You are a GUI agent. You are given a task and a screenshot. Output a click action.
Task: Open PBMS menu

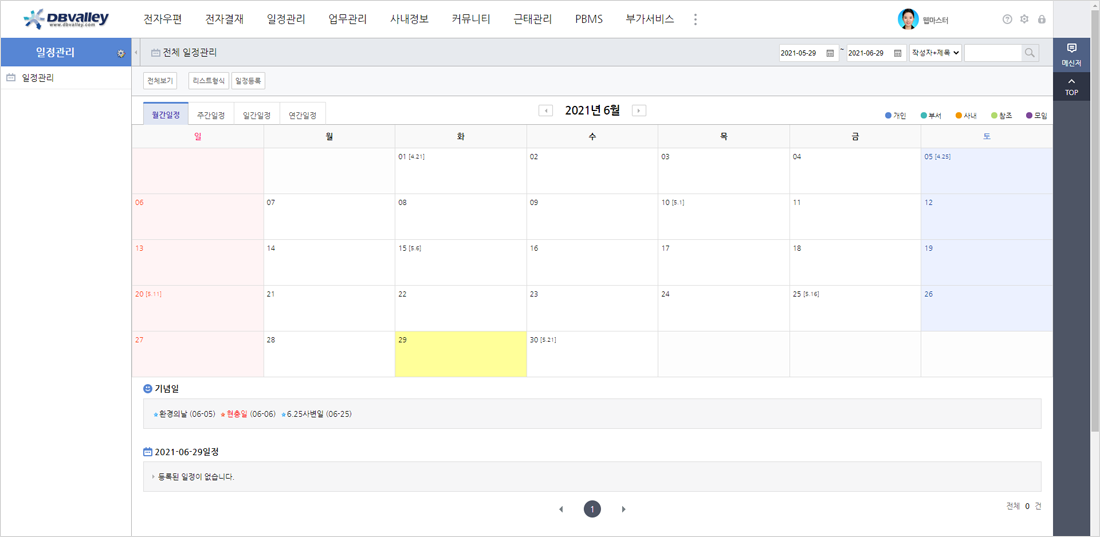[x=589, y=20]
